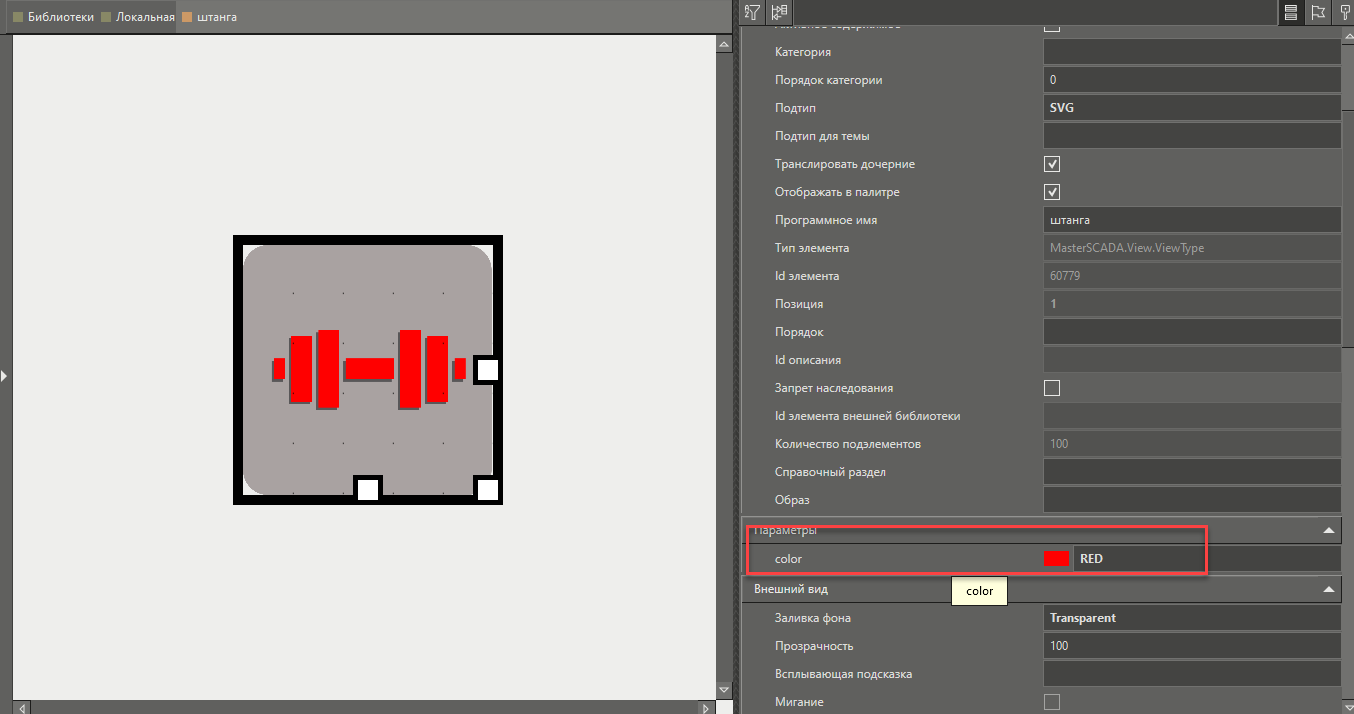
Task: Collapse the Параметры section
Action: click(1328, 530)
